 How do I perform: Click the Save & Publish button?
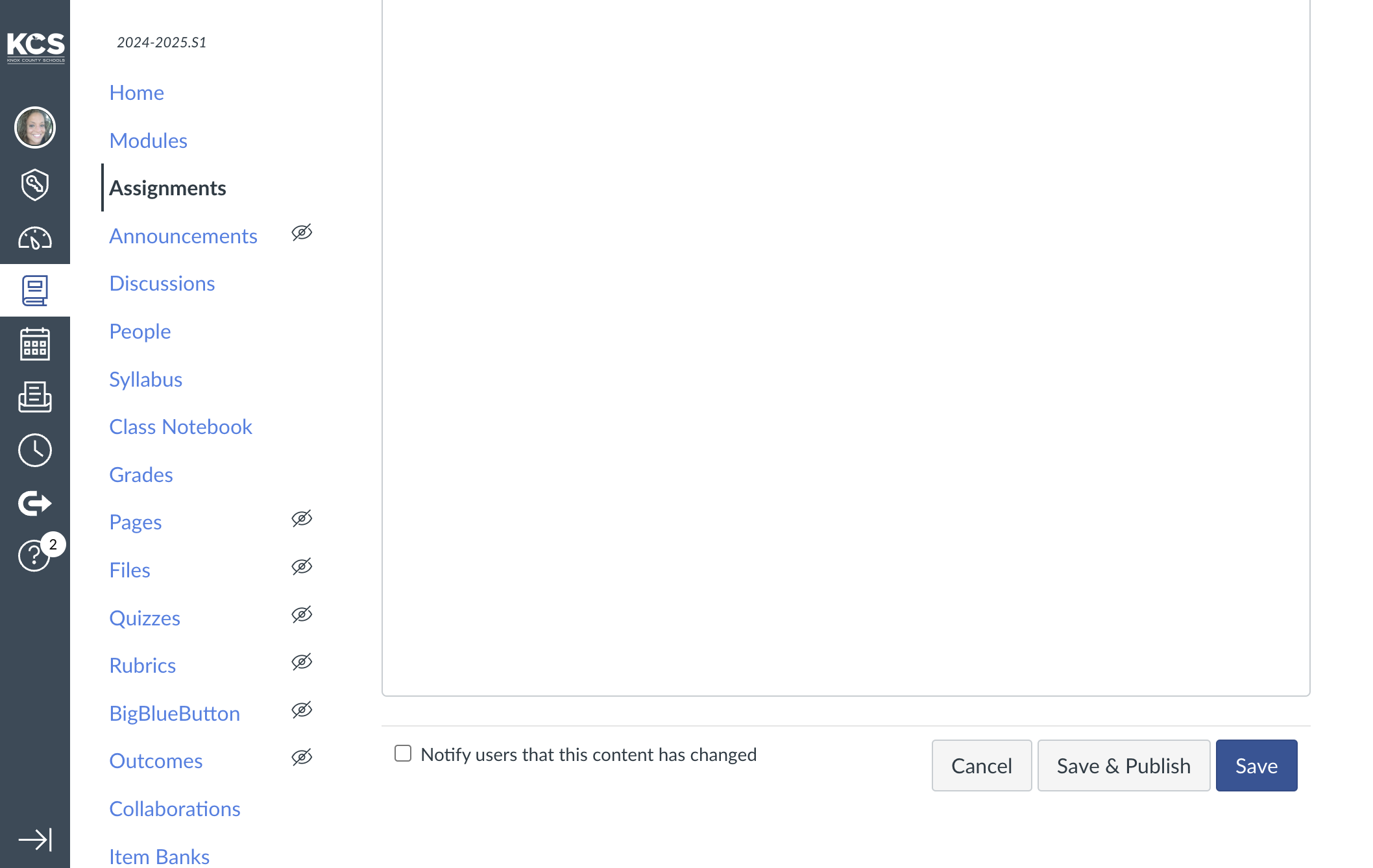pyautogui.click(x=1124, y=766)
